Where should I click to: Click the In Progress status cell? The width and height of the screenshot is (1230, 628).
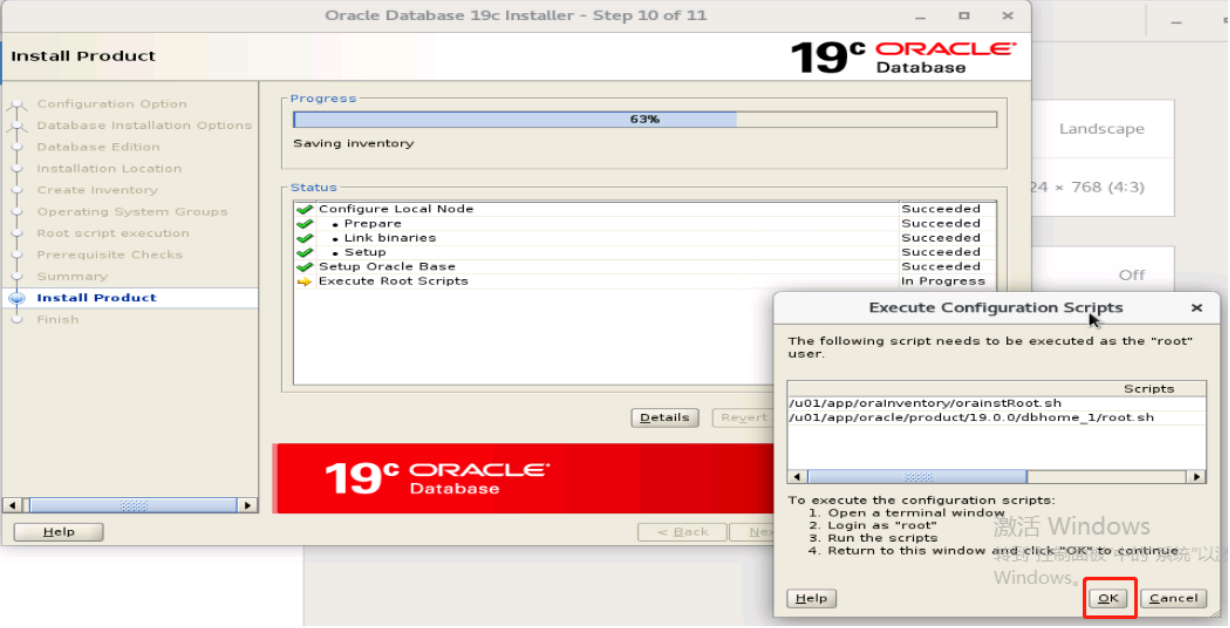[x=943, y=281]
